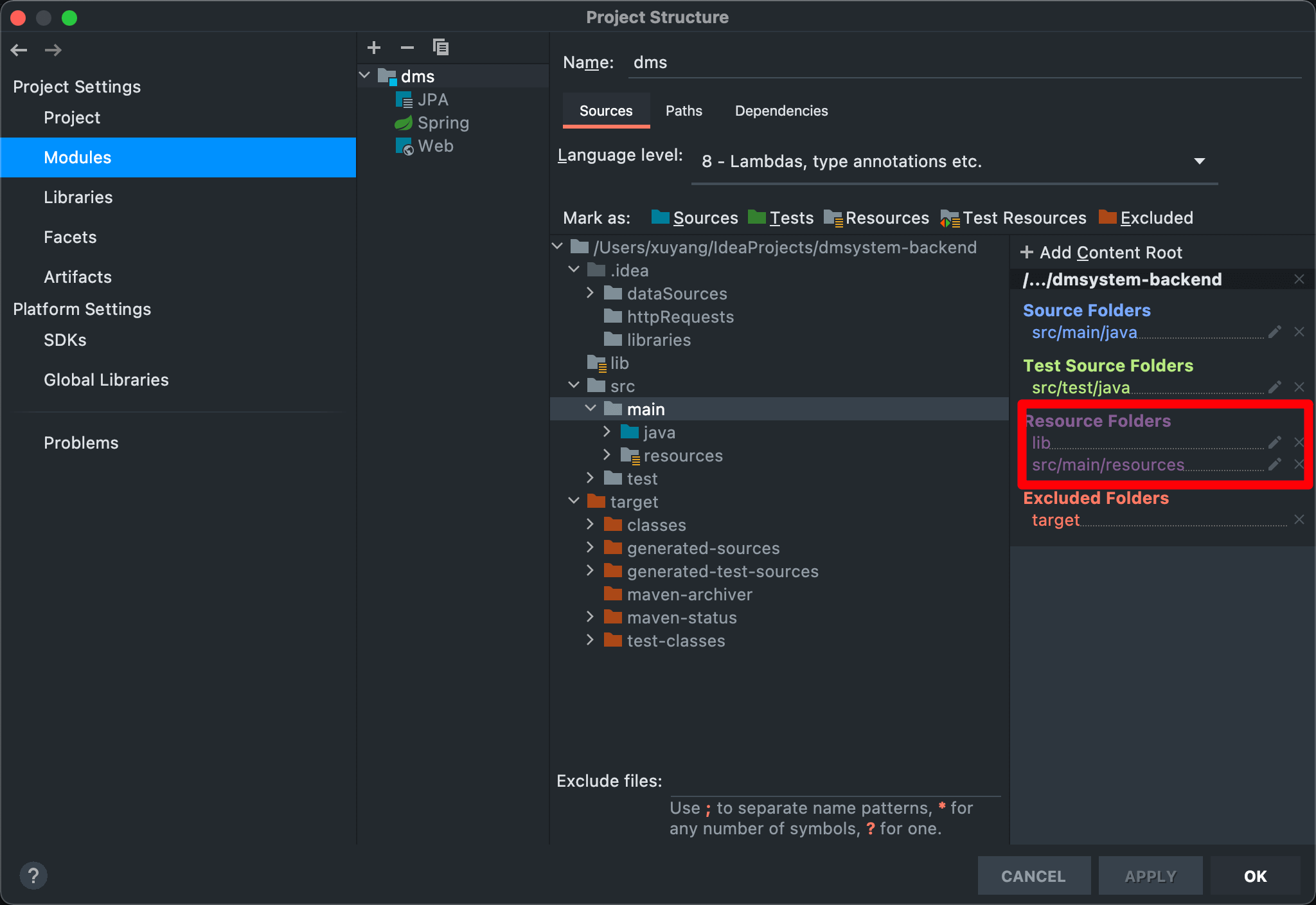Screen dimensions: 1316x905
Task: Mark as Excluded folder
Action: 1146,218
